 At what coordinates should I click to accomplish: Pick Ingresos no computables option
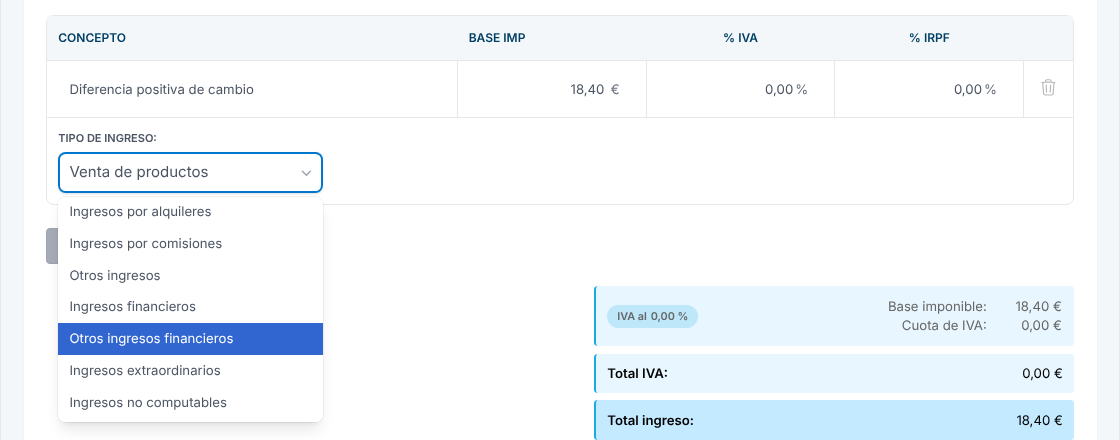click(190, 403)
